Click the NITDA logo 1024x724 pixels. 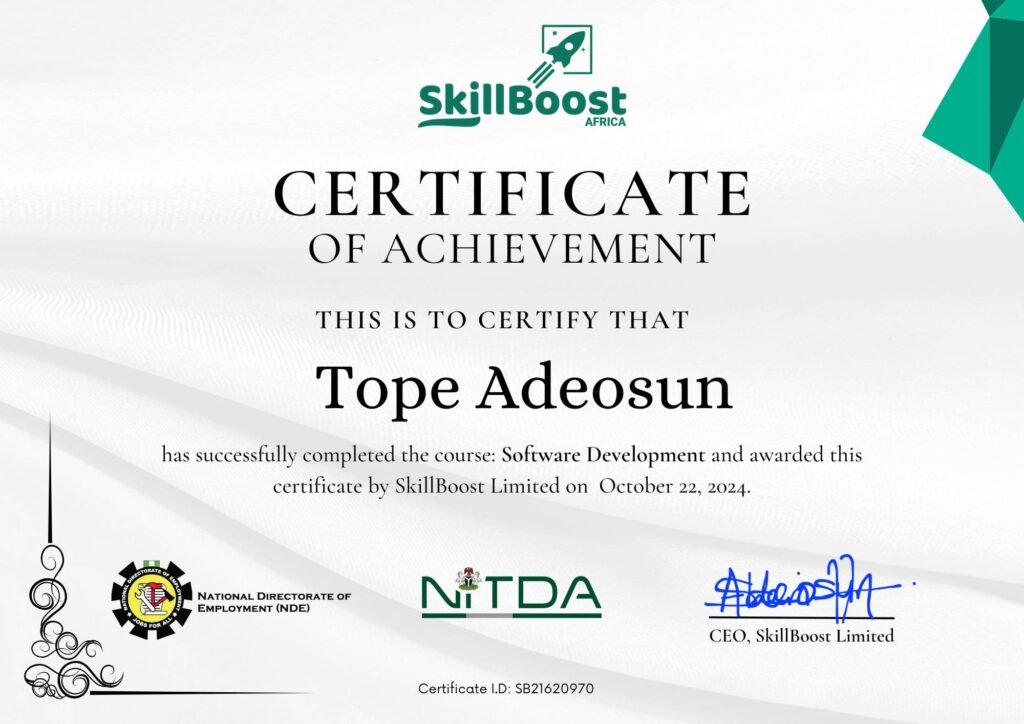coord(511,593)
